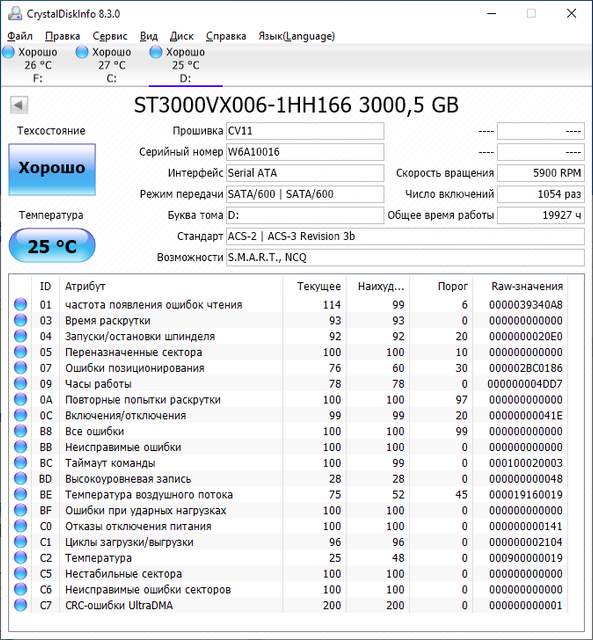Image resolution: width=593 pixels, height=640 pixels.
Task: Click status orb of attribute C7 CRC errors
Action: pos(20,605)
